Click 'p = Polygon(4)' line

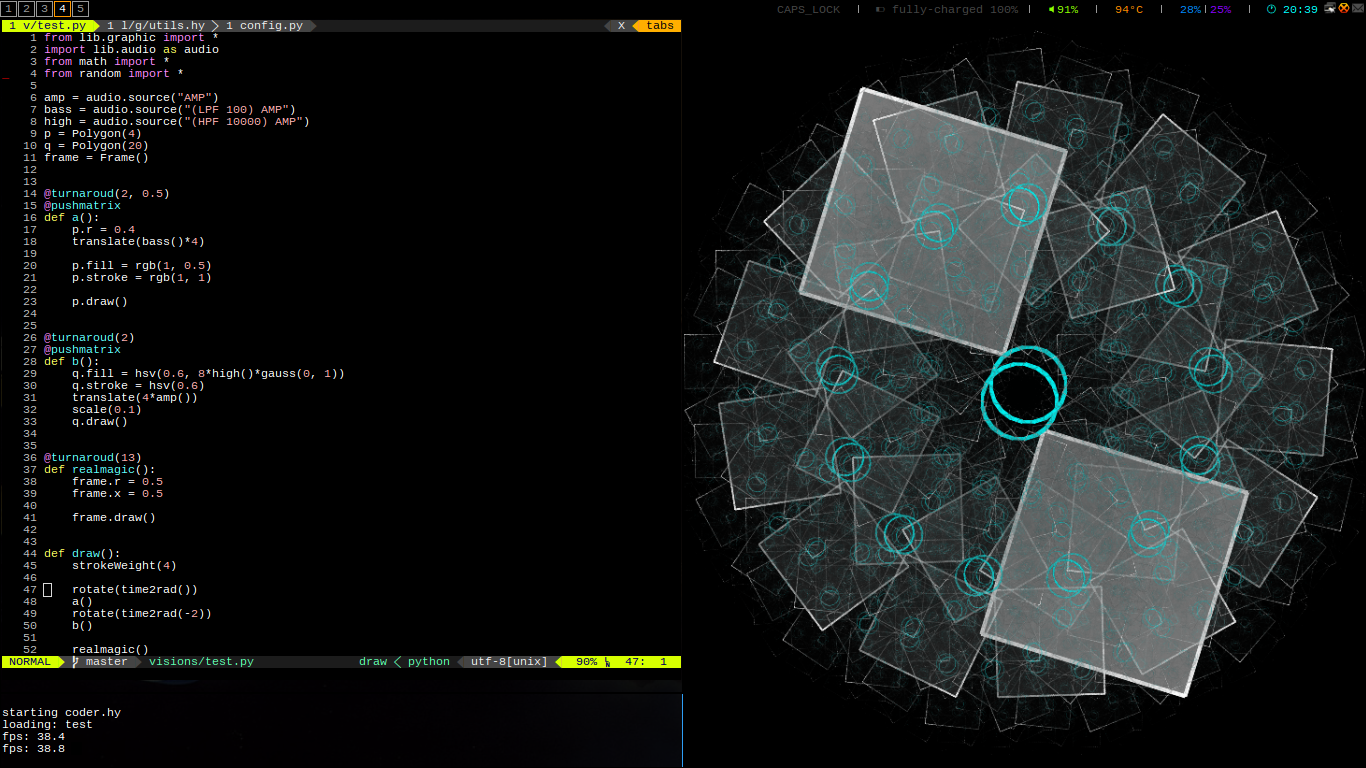pyautogui.click(x=93, y=133)
